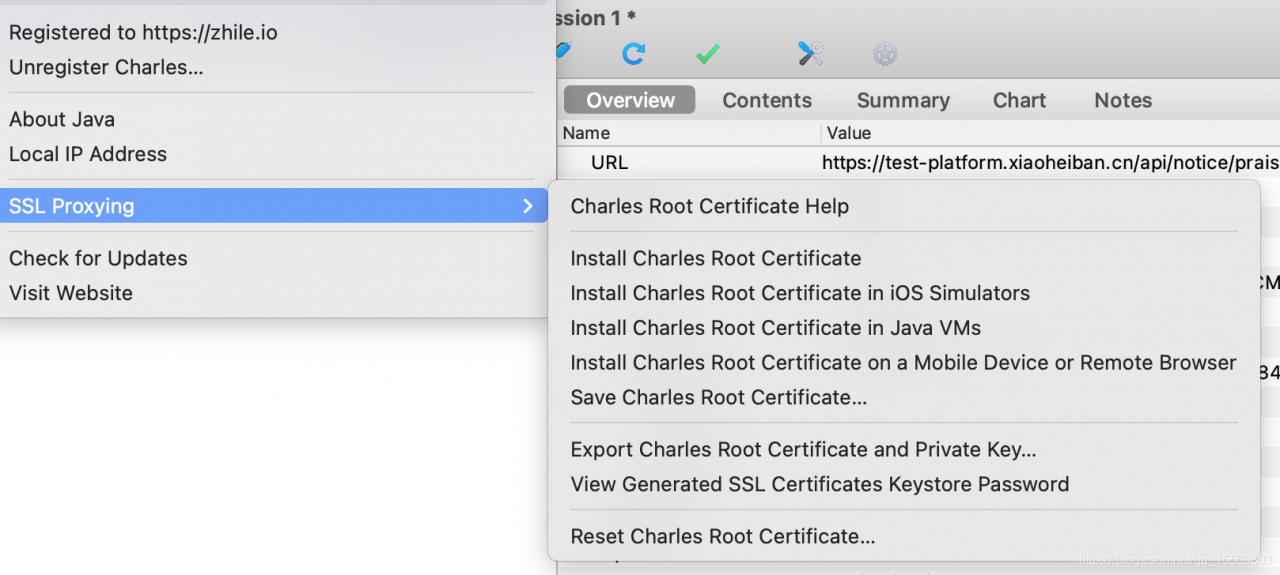Click the blue Compose pen icon
Screen dimensions: 1280x575
tap(562, 50)
